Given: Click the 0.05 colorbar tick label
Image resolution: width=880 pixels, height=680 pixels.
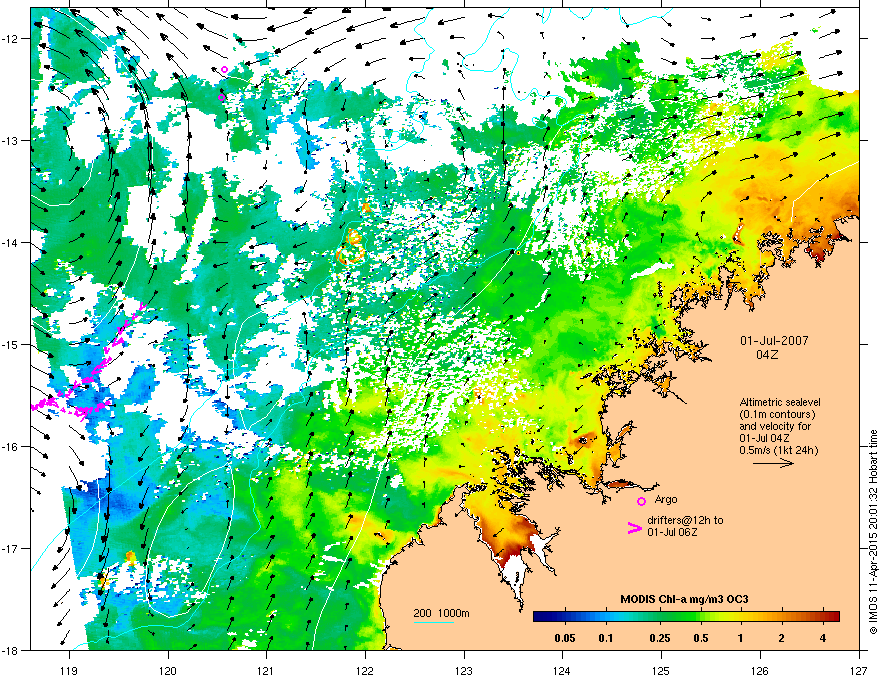Looking at the screenshot, I should pos(565,638).
